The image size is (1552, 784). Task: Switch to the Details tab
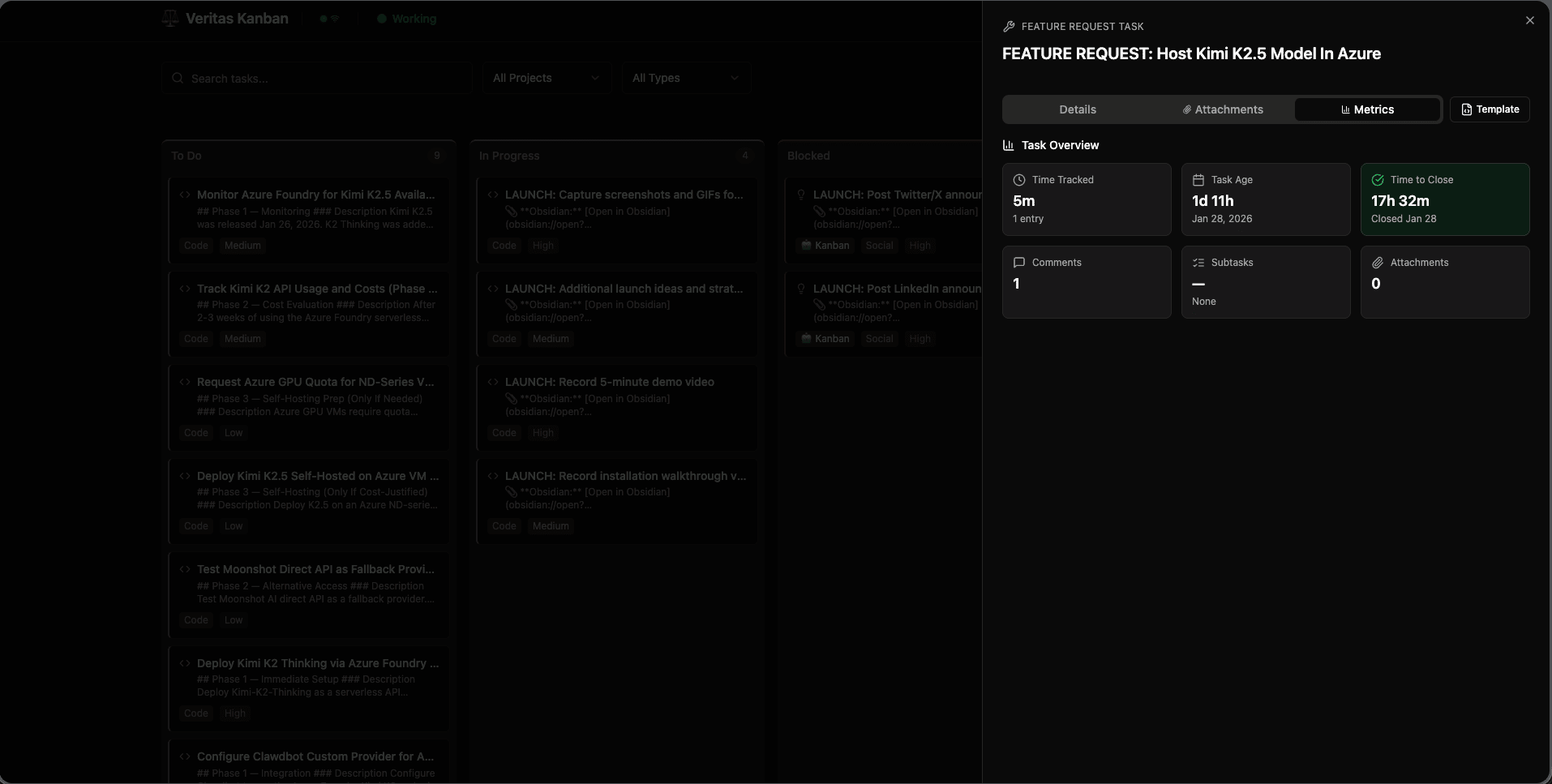[1077, 109]
